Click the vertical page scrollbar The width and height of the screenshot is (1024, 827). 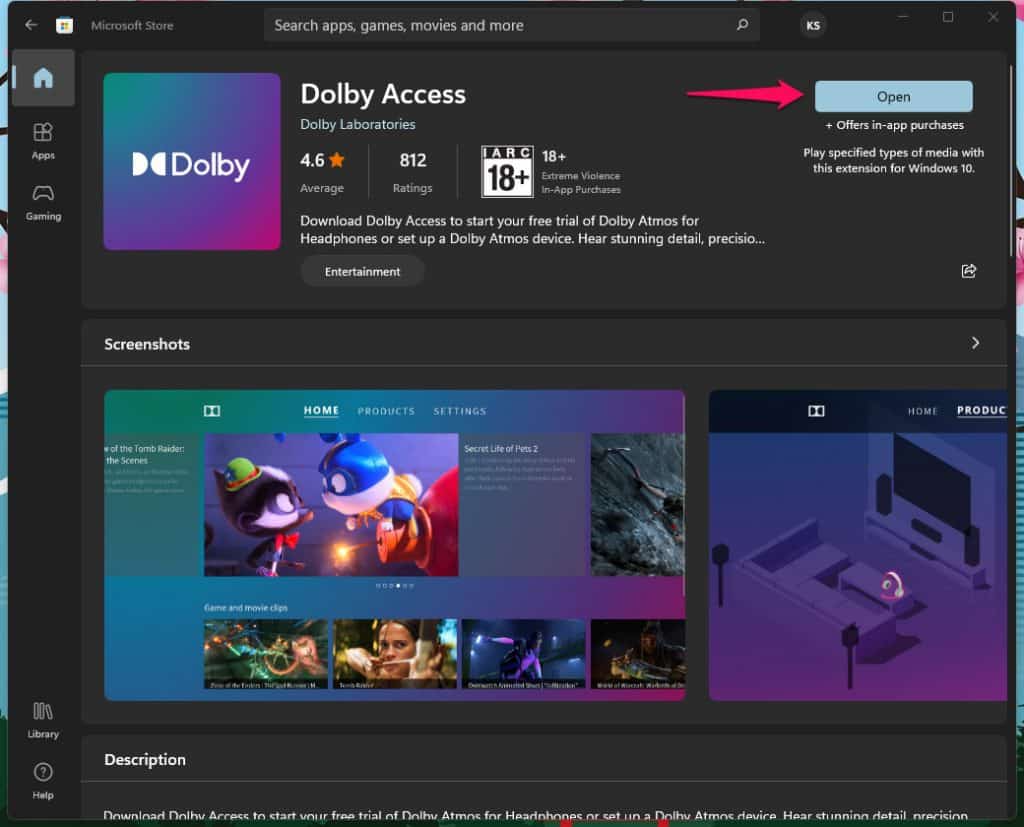point(1011,160)
